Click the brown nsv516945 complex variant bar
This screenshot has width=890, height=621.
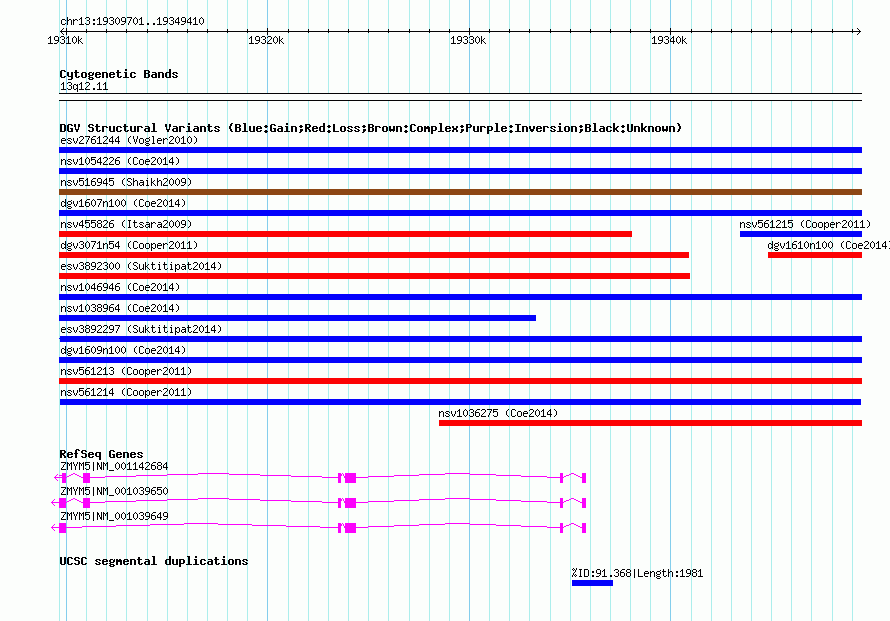point(460,192)
